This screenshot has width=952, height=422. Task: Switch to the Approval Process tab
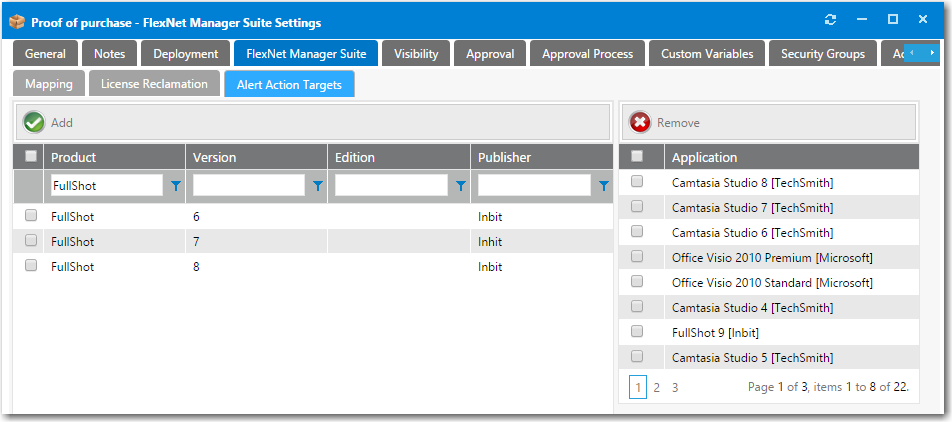[587, 54]
